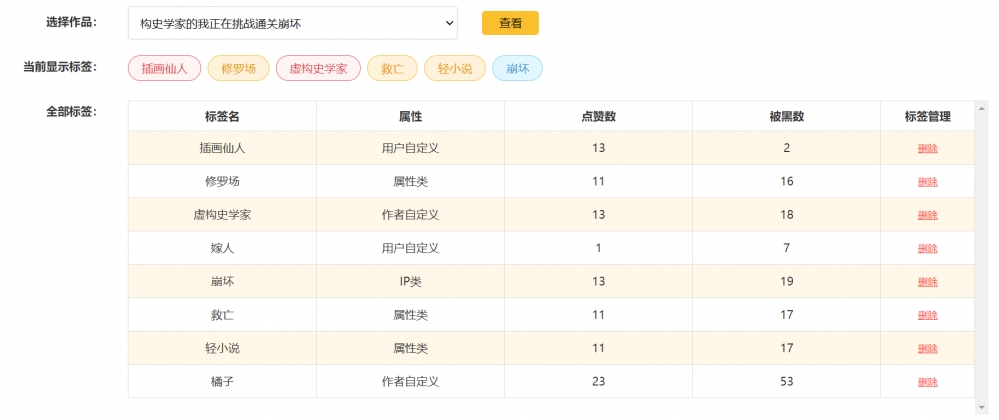Click the like count 23 cell
Image resolution: width=999 pixels, height=420 pixels.
598,381
